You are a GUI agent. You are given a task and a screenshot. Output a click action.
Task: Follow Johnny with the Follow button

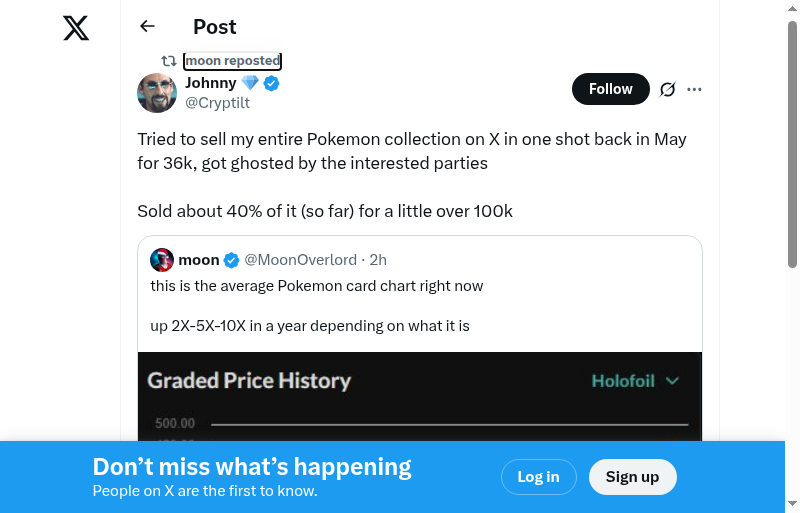pos(610,89)
